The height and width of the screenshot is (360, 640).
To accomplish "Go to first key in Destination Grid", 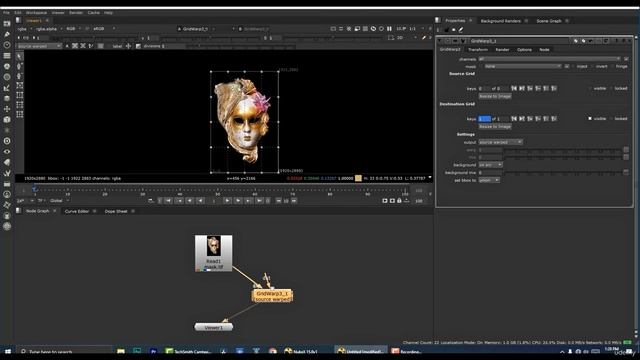I will click(x=514, y=118).
